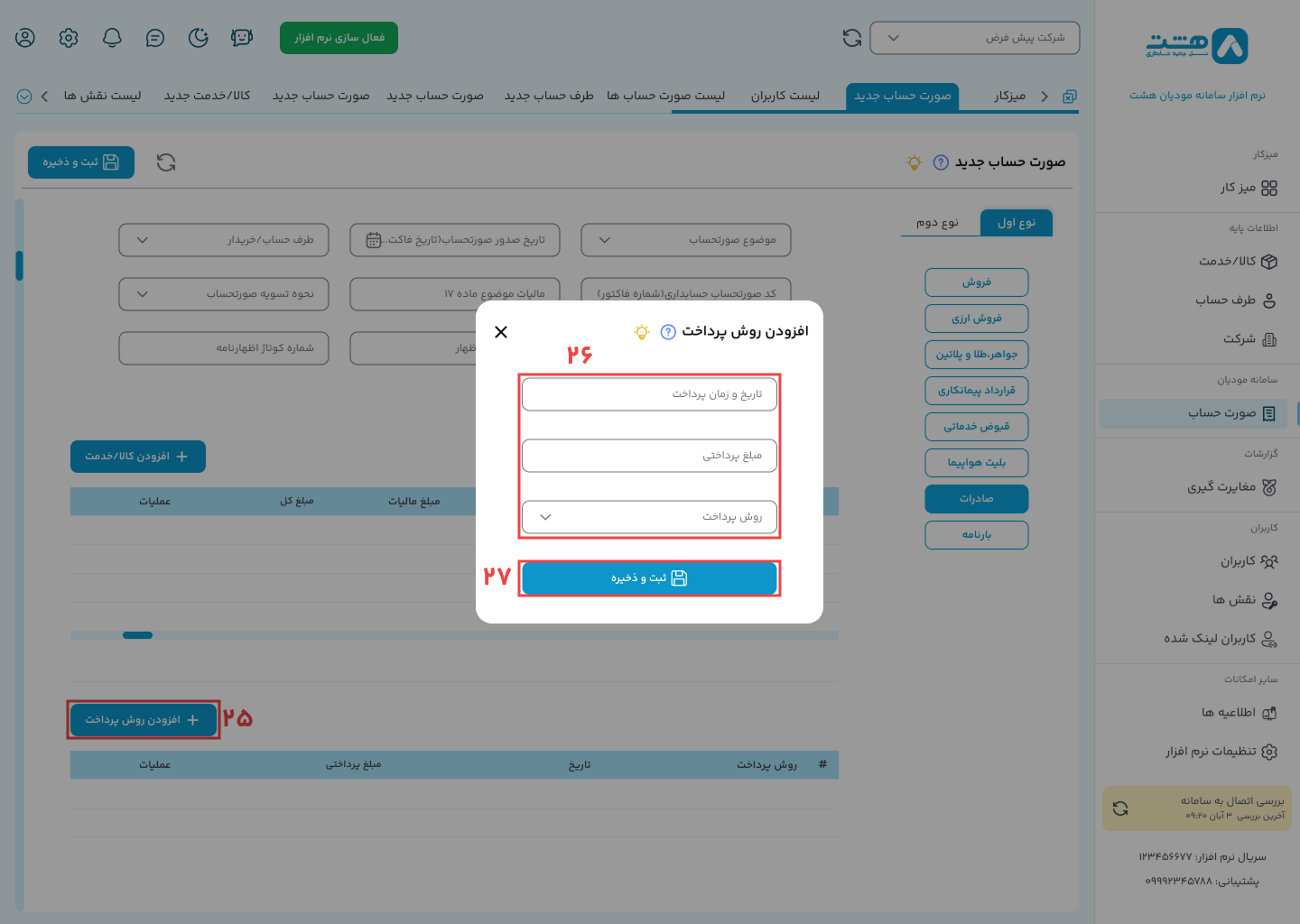Click the lightbulb tips icon in dialog
Viewport: 1300px width, 924px height.
tap(642, 332)
